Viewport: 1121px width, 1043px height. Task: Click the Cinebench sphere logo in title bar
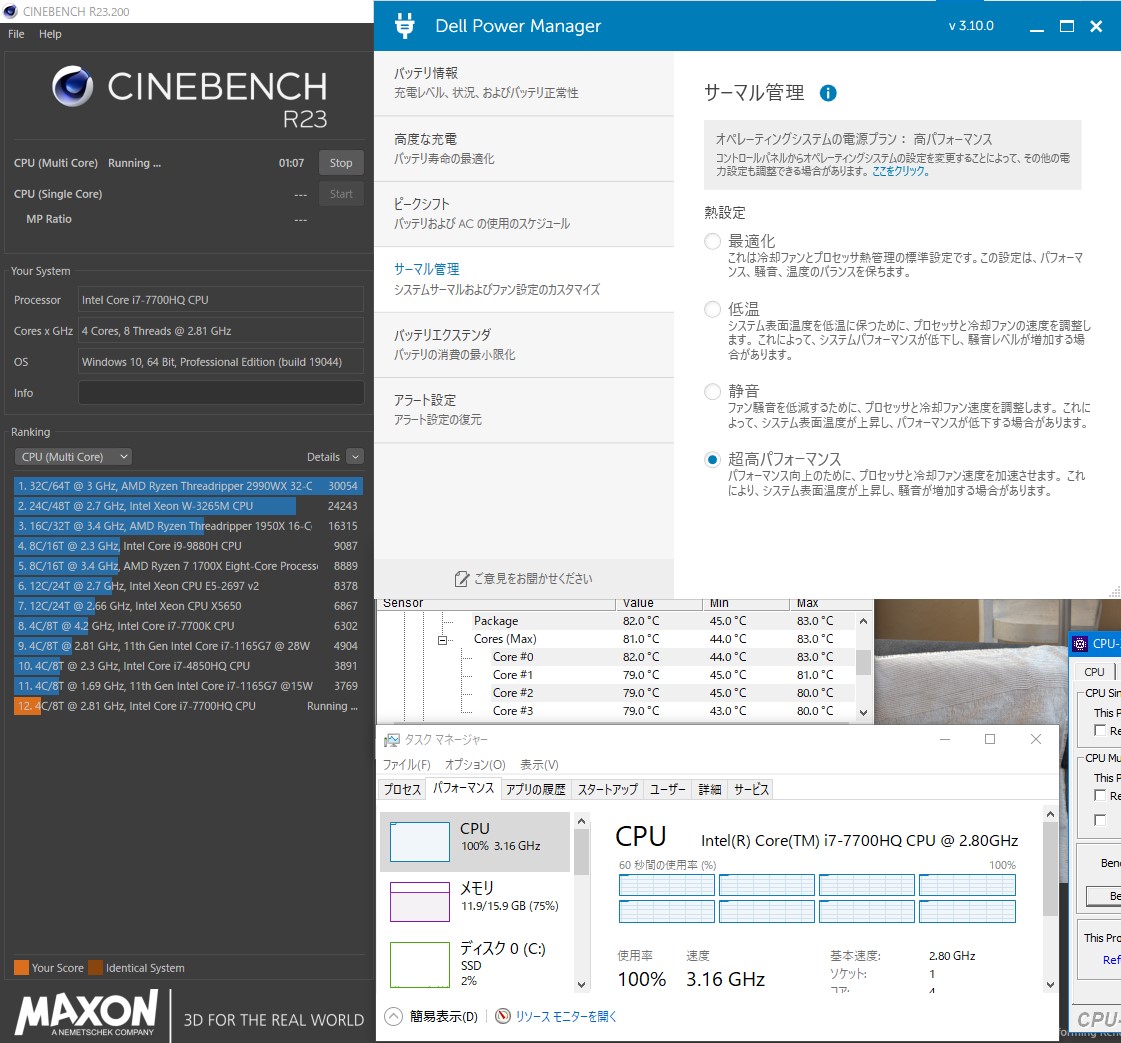[11, 11]
